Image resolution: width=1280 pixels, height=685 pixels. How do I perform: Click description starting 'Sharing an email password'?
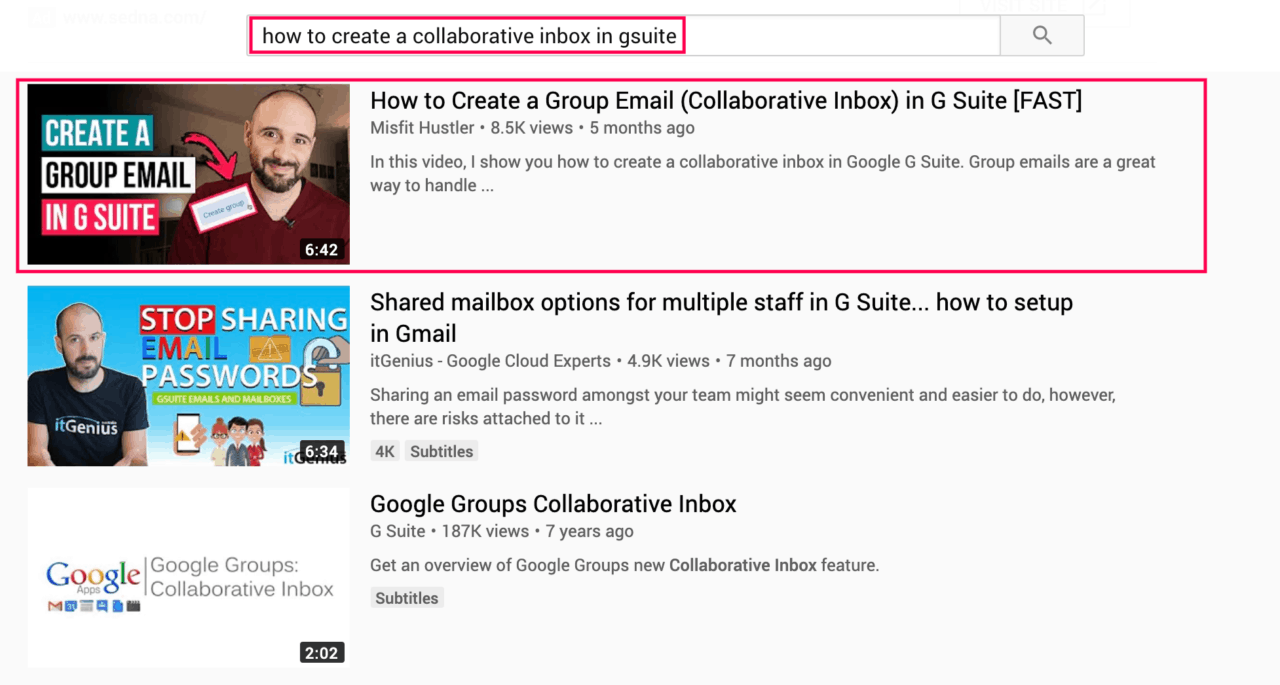pyautogui.click(x=743, y=406)
